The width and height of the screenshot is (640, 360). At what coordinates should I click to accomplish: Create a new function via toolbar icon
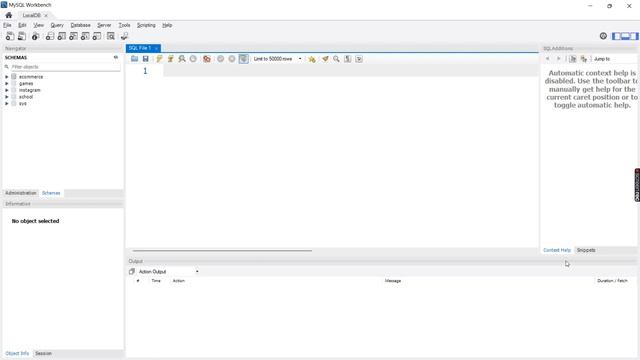pos(97,36)
